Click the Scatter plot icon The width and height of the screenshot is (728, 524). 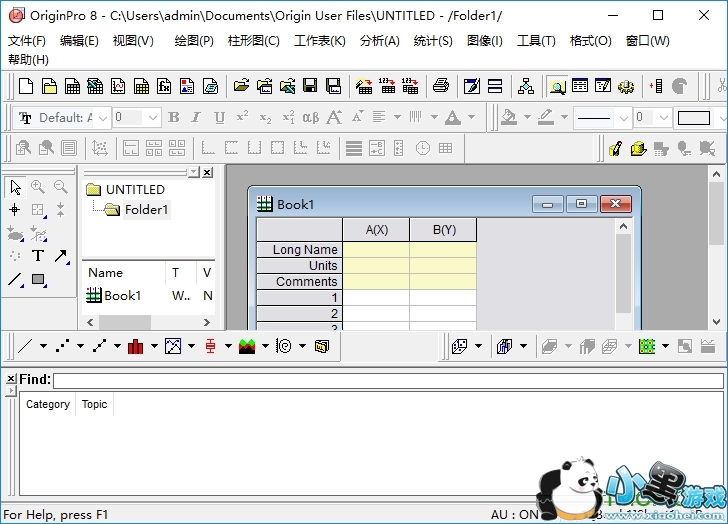pos(62,346)
